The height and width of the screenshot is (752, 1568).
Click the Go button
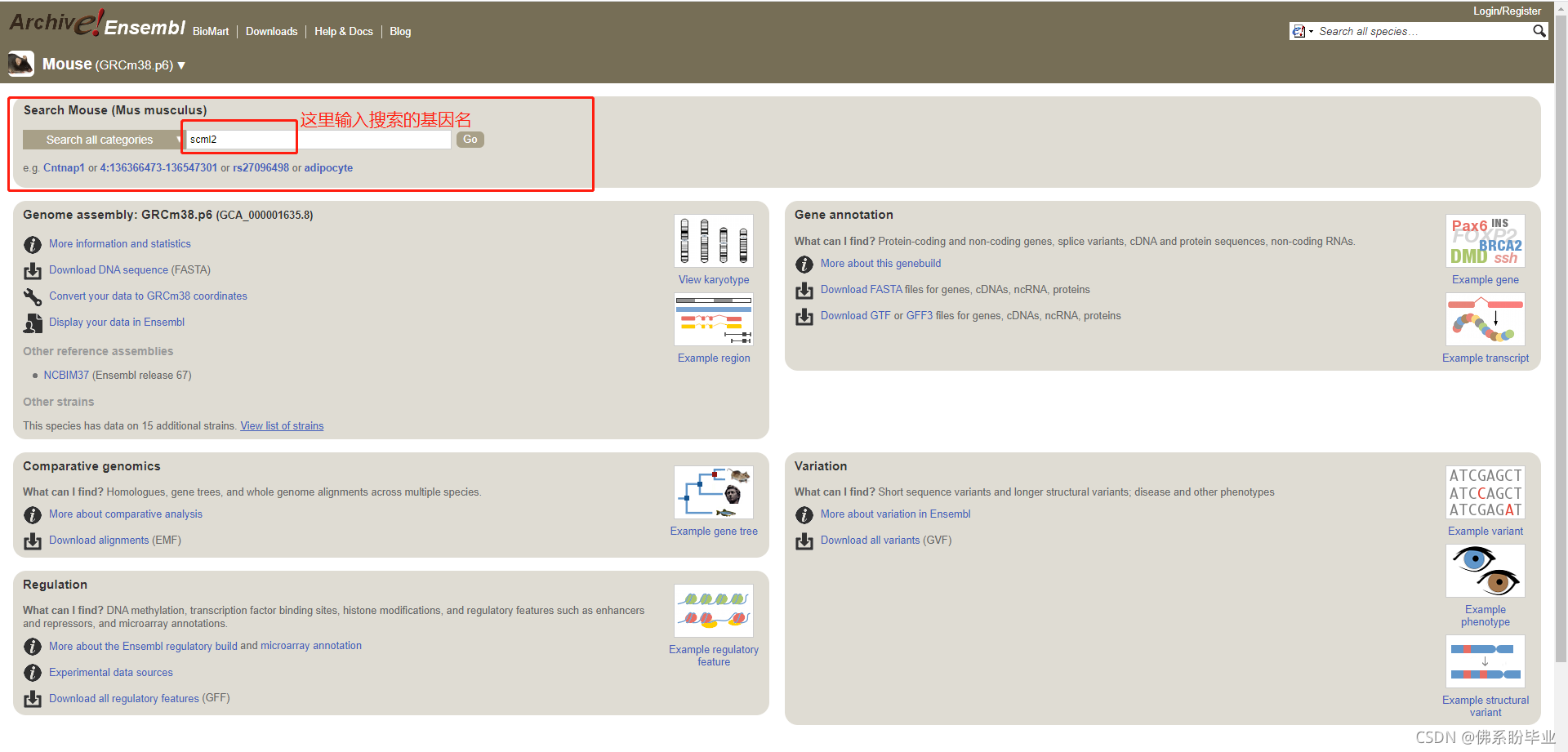(470, 140)
